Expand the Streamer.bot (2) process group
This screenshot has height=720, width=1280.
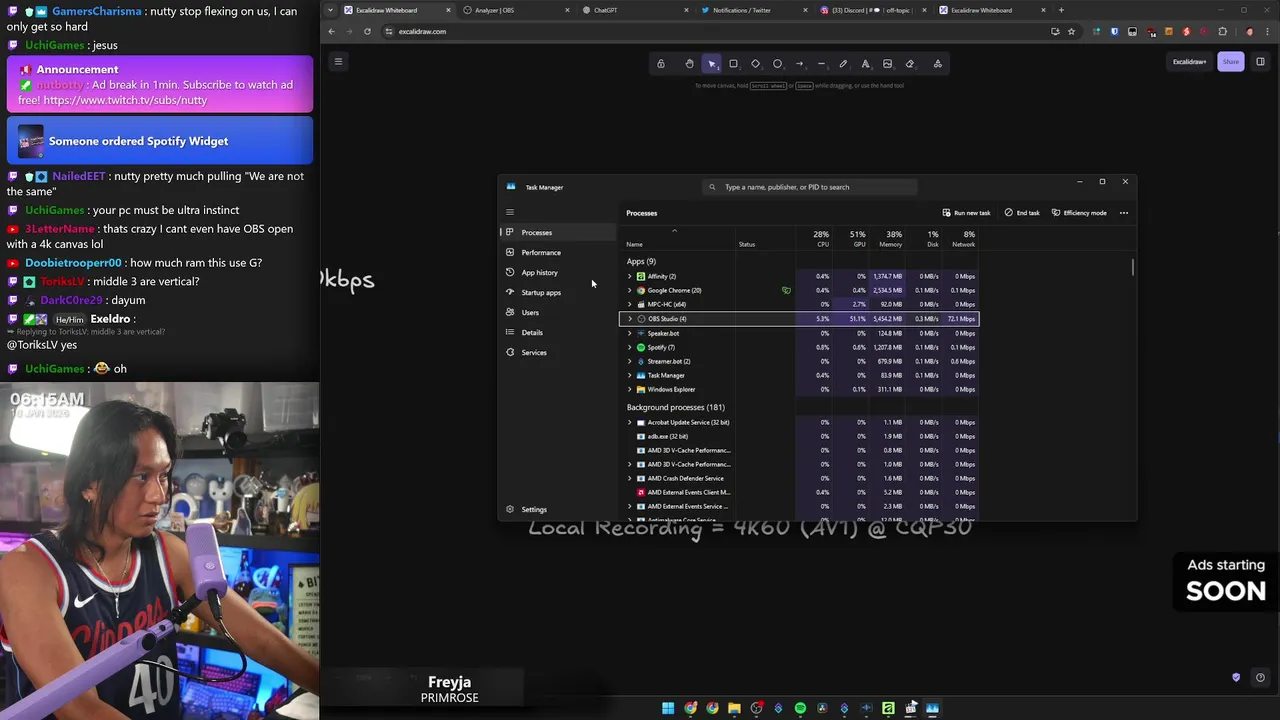click(x=630, y=361)
